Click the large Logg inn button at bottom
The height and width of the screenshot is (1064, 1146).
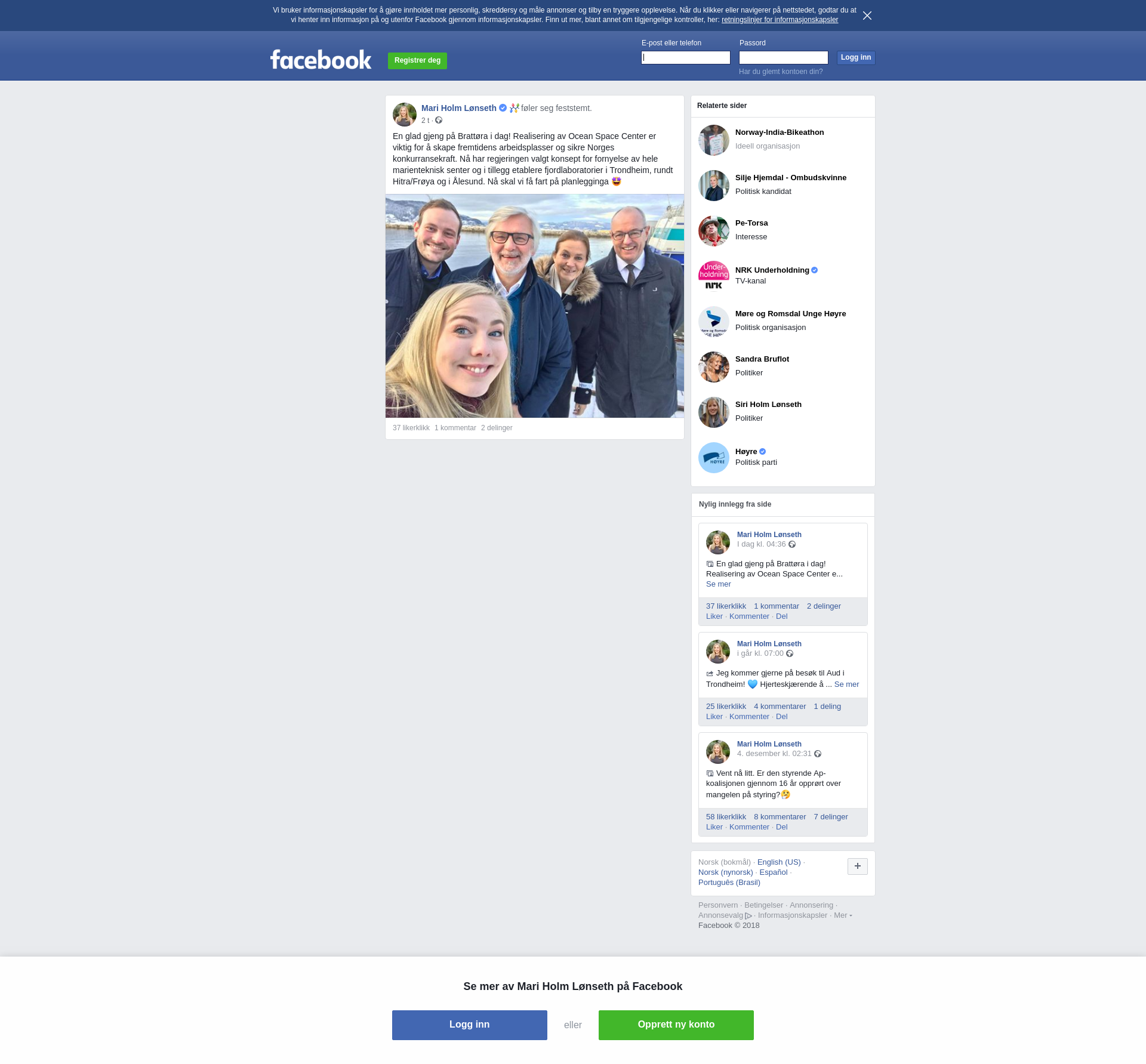pyautogui.click(x=470, y=1025)
